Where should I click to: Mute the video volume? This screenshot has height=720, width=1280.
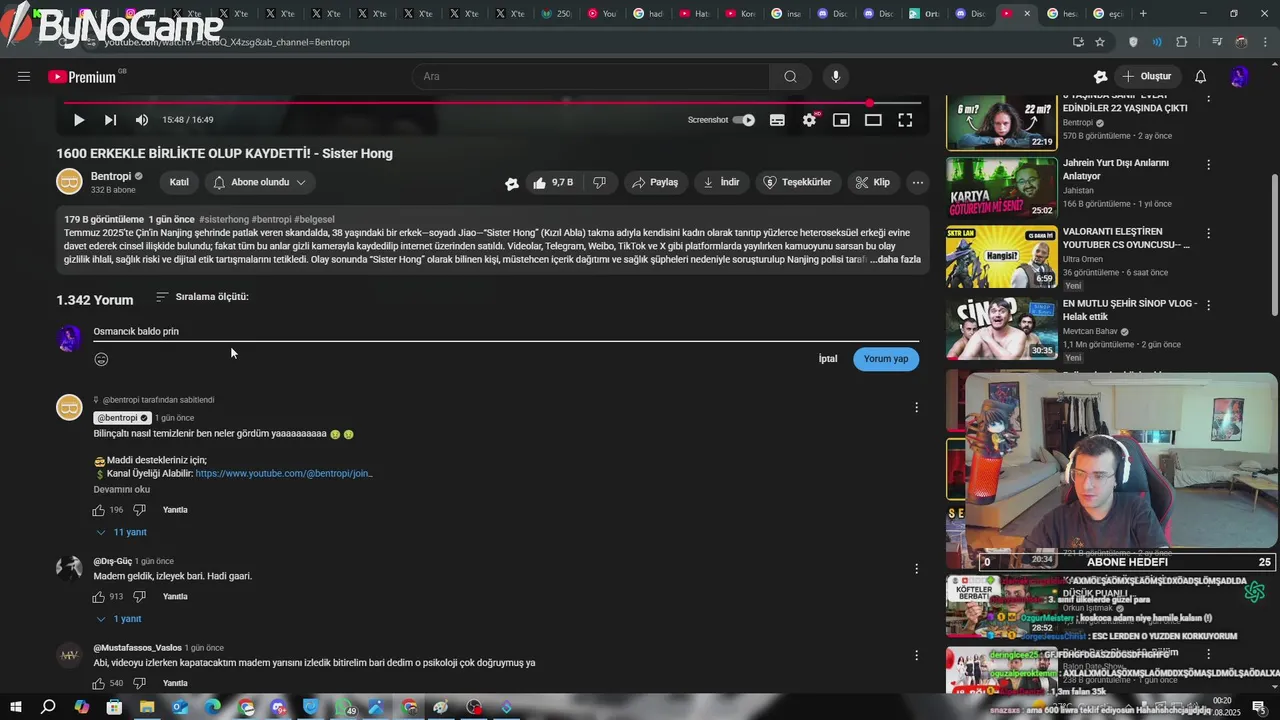click(x=142, y=120)
